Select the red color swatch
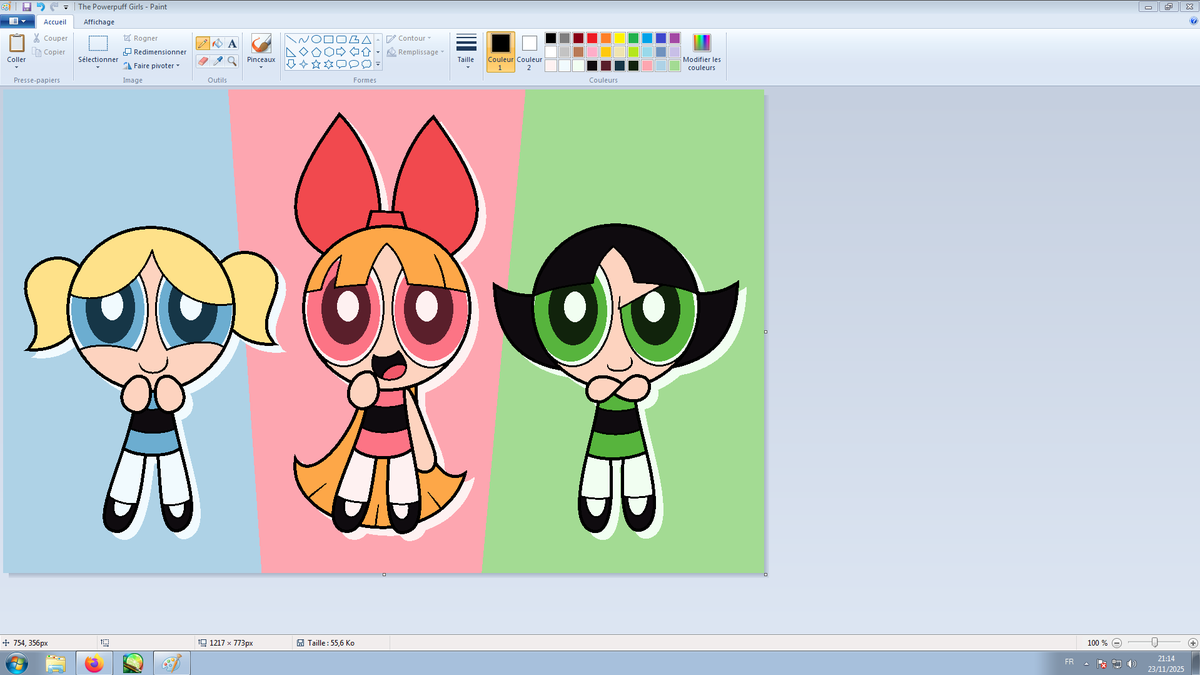Image resolution: width=1200 pixels, height=675 pixels. 592,38
